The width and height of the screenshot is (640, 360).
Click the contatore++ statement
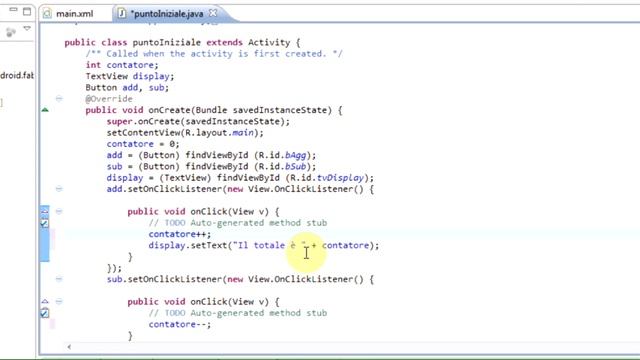pos(180,234)
